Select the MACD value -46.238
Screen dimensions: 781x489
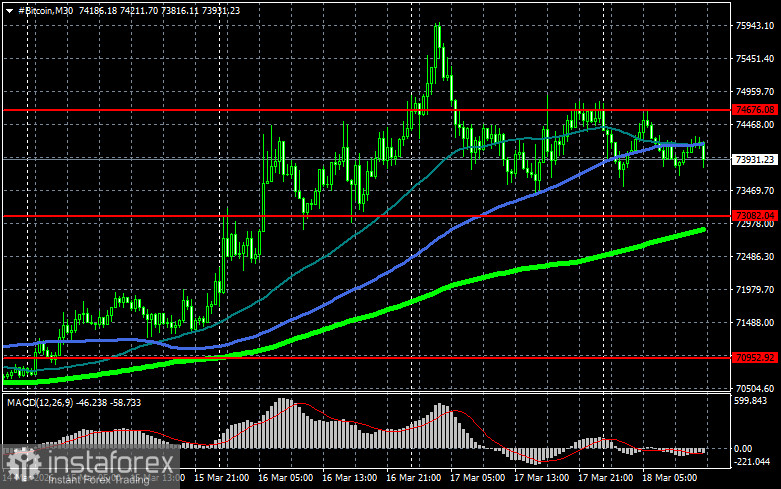(x=93, y=402)
